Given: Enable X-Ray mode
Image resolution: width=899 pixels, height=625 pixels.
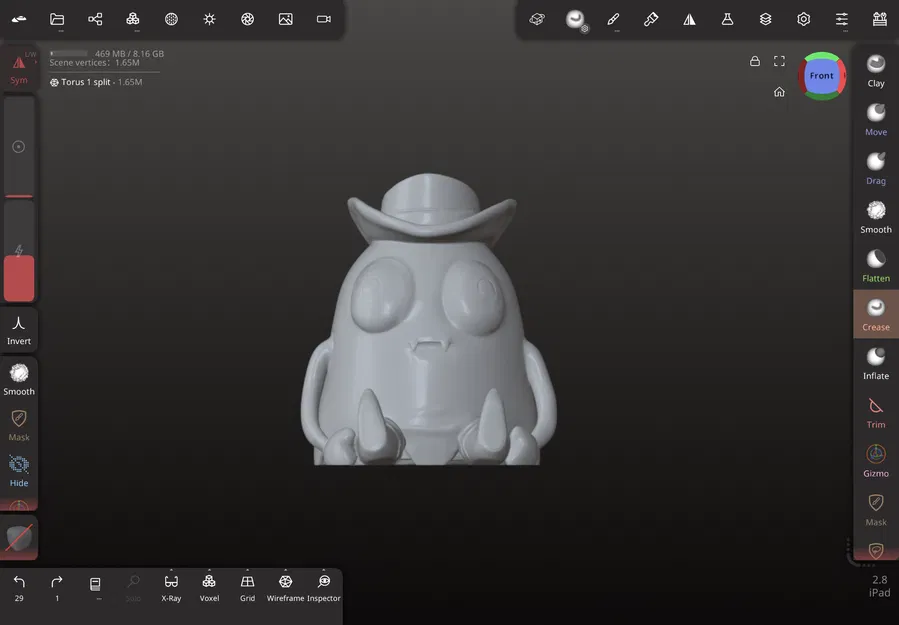Looking at the screenshot, I should pyautogui.click(x=171, y=585).
